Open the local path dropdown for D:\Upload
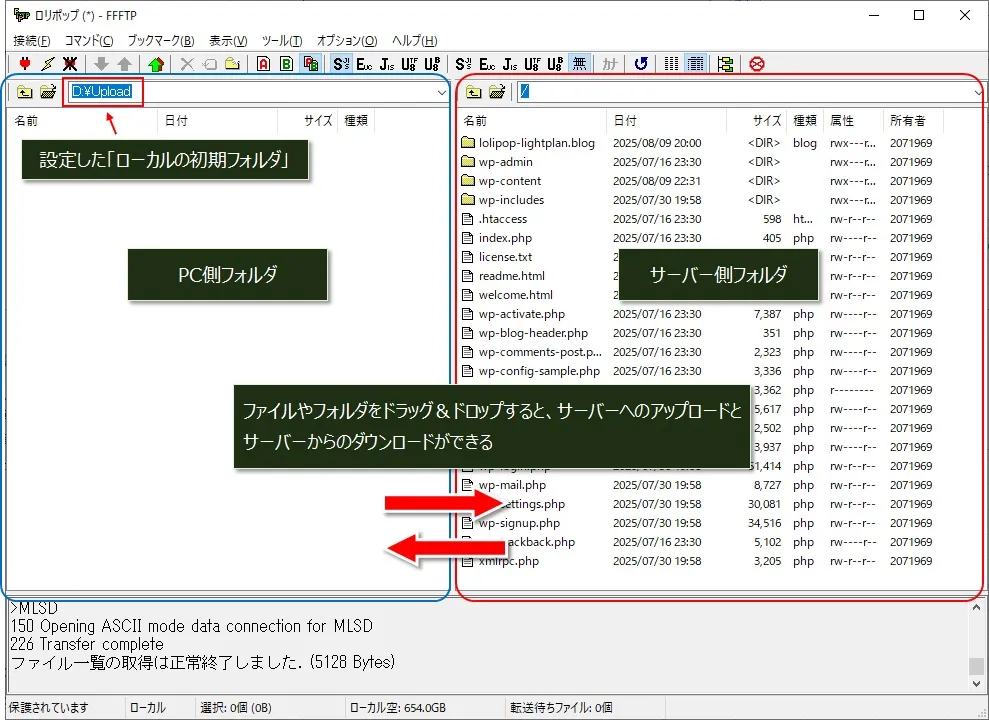989x720 pixels. coord(443,91)
